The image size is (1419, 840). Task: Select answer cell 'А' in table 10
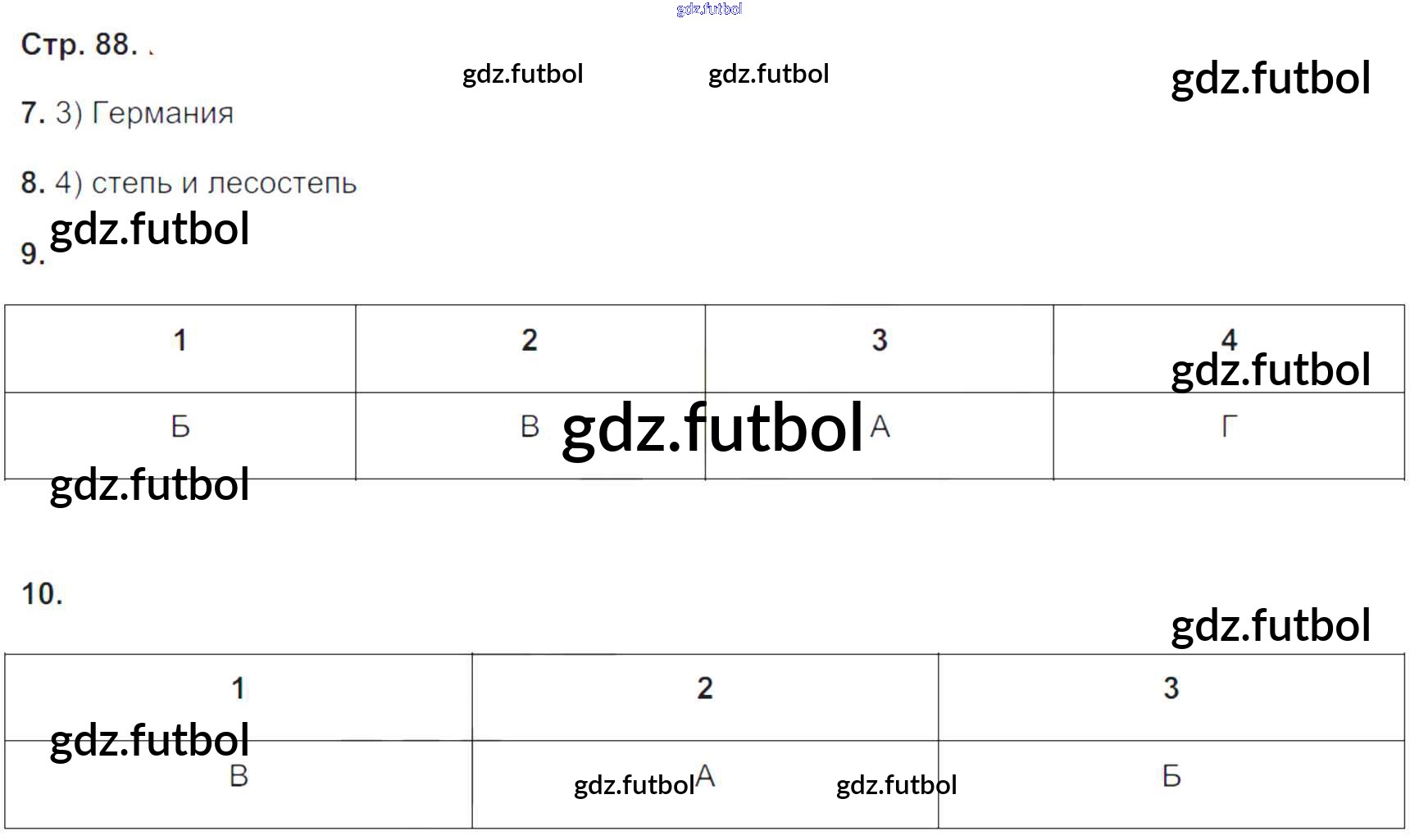[705, 775]
